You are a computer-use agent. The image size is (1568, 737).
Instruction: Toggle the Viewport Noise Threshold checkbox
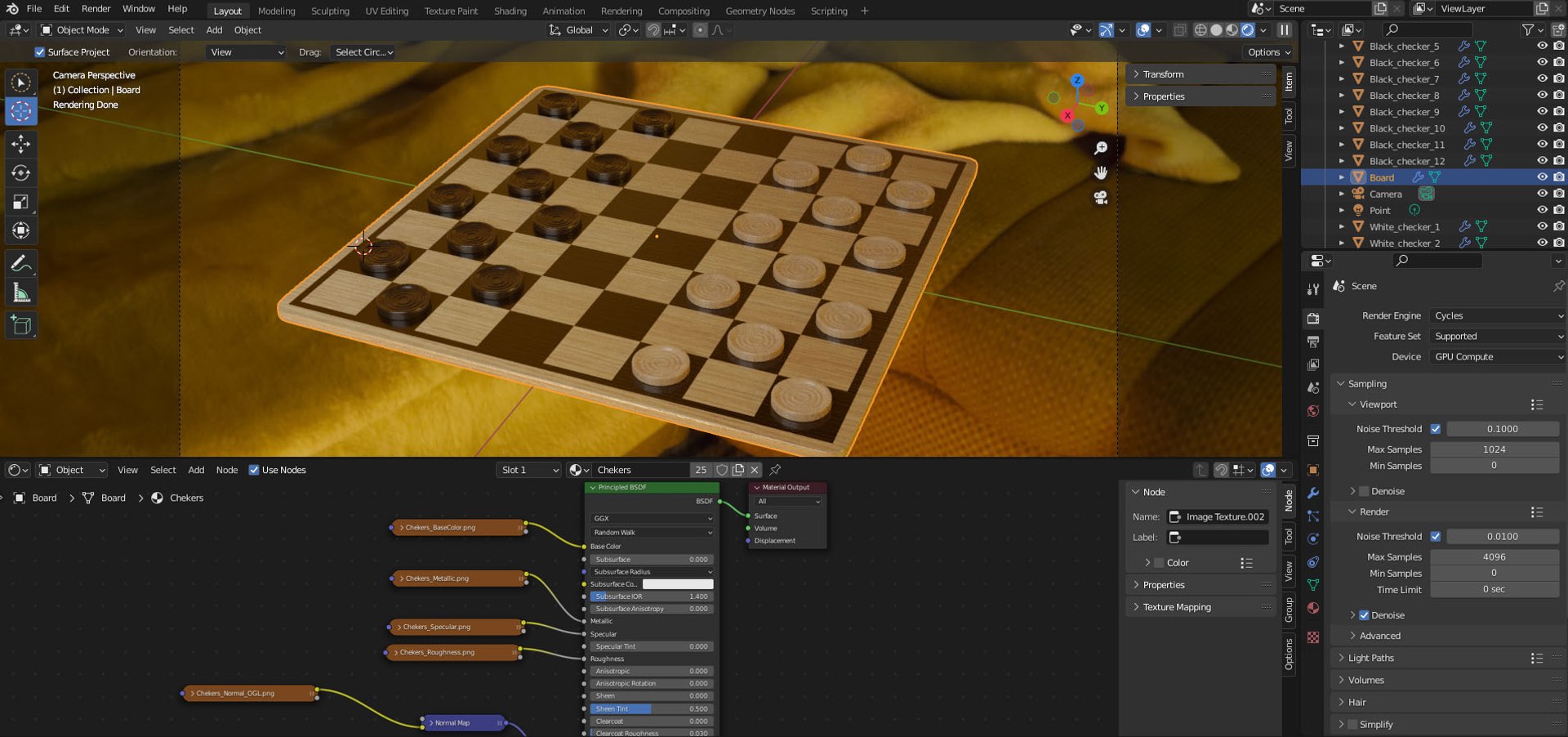pos(1436,429)
